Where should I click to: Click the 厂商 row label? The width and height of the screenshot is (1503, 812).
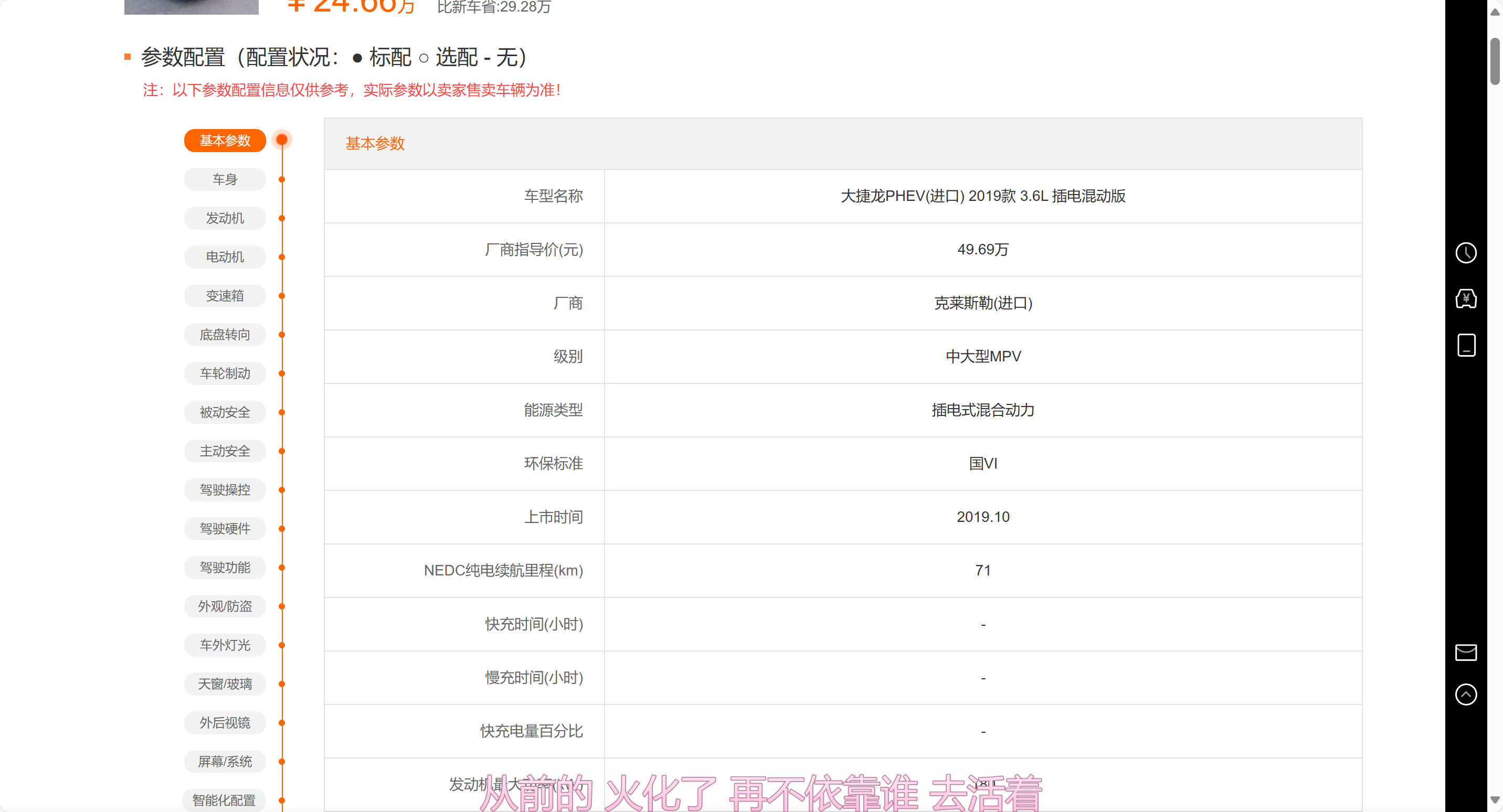tap(568, 303)
